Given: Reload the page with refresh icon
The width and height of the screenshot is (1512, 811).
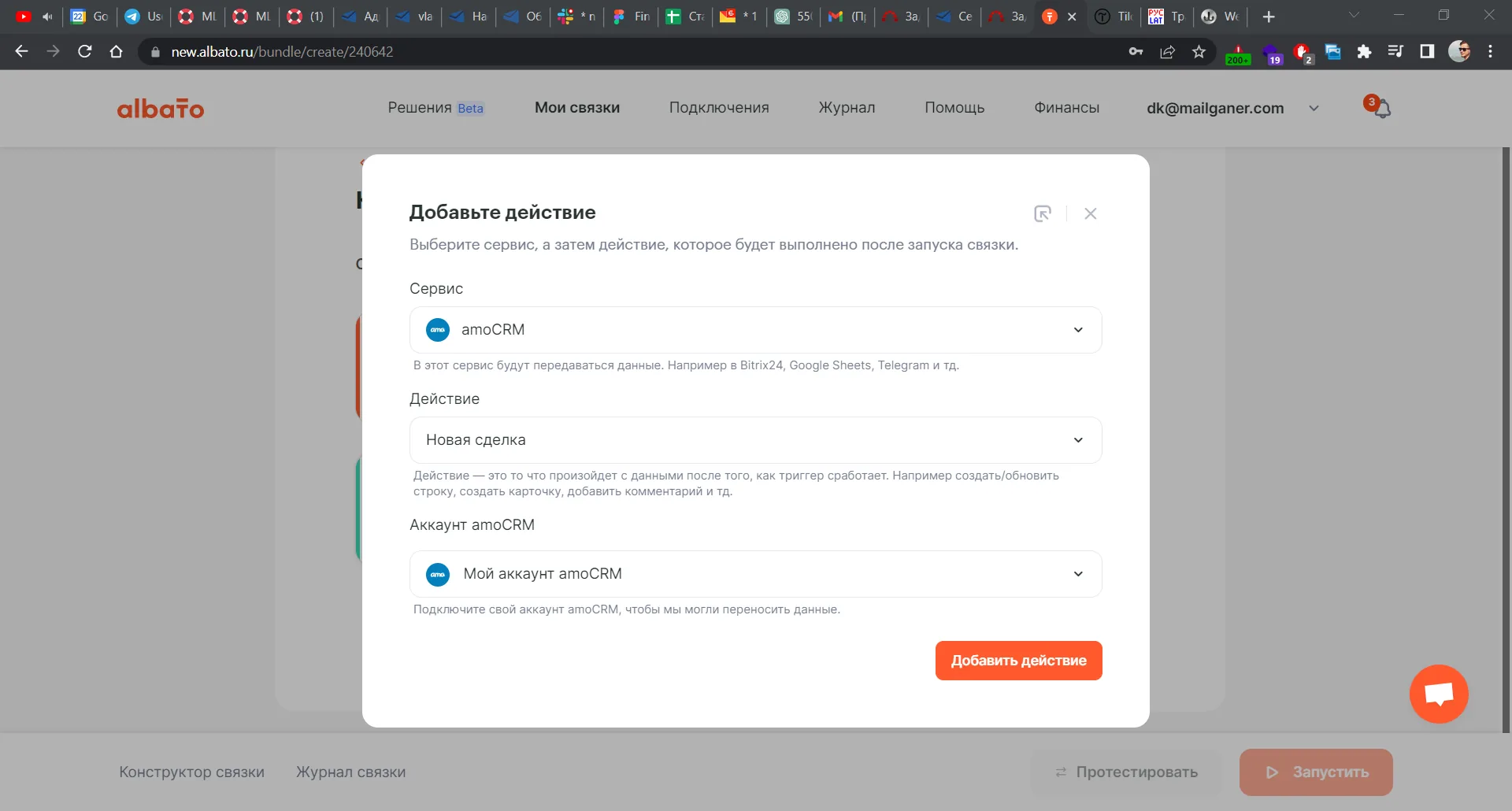Looking at the screenshot, I should [x=84, y=52].
